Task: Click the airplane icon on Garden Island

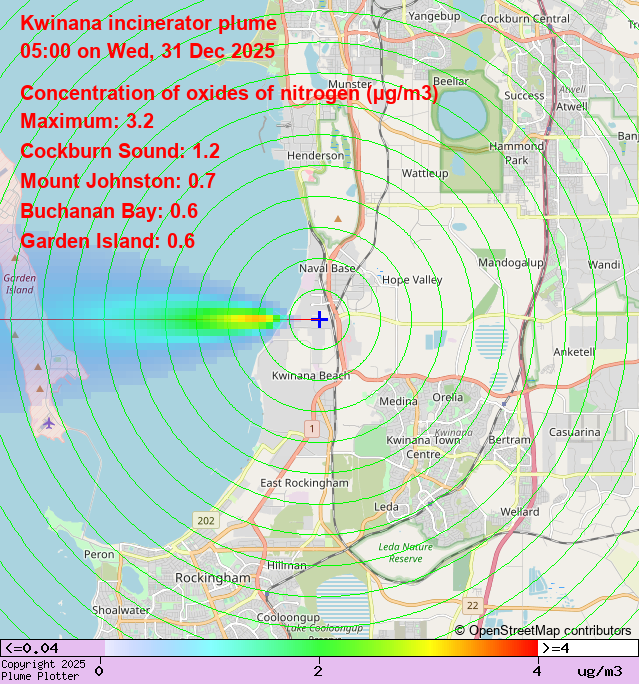Action: [48, 423]
